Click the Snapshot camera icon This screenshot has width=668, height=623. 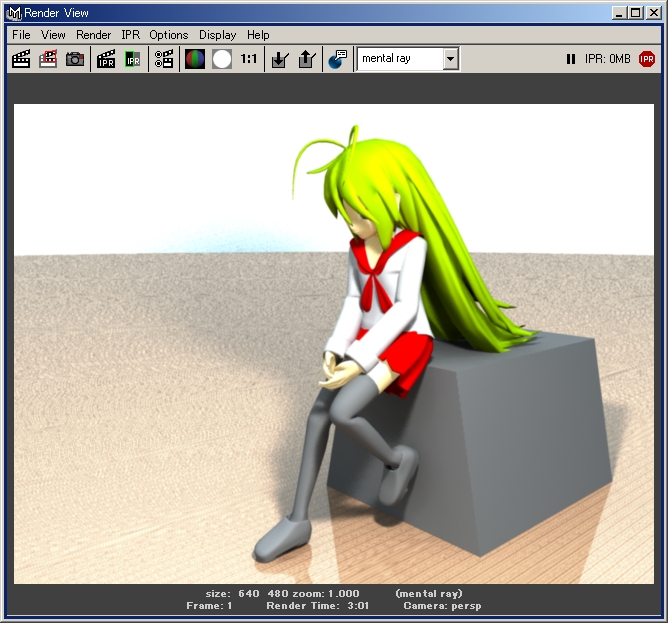pyautogui.click(x=75, y=59)
